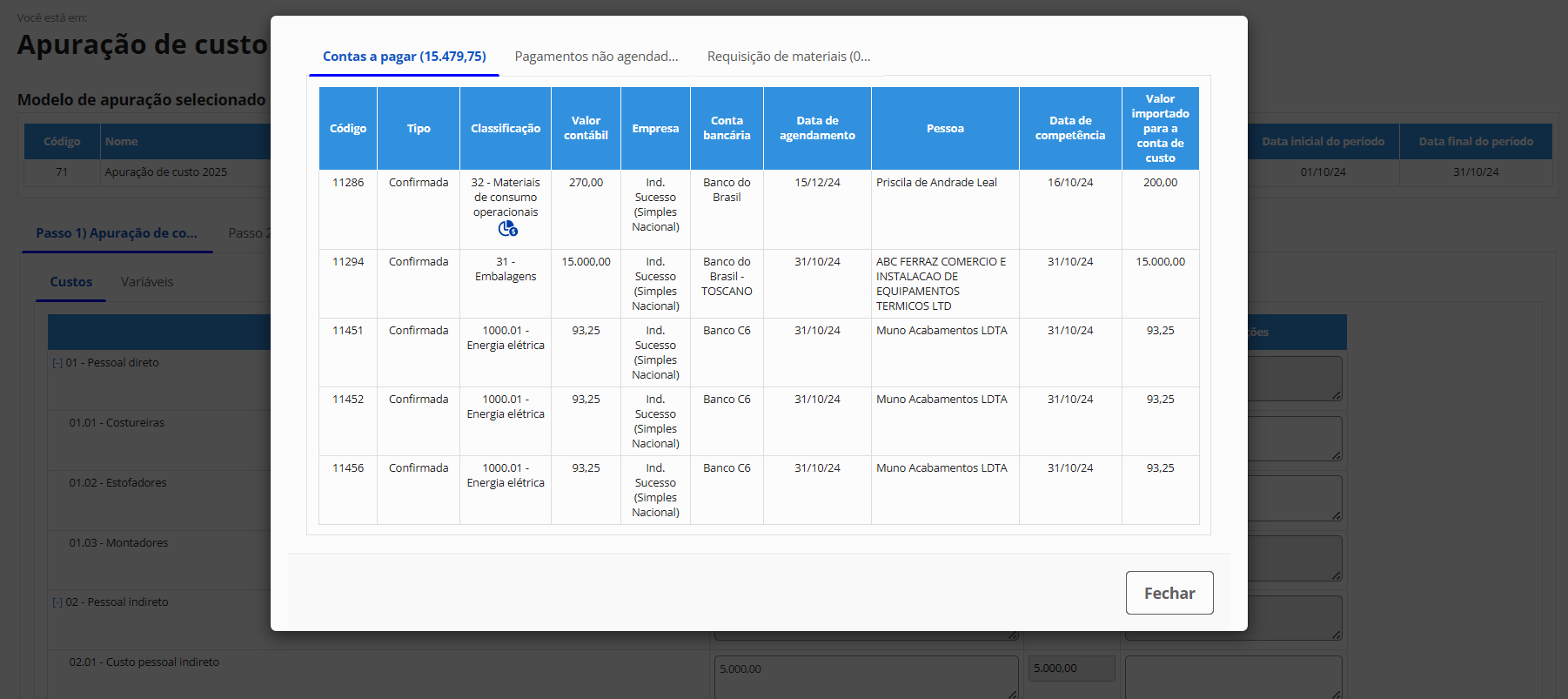Open the Variáveis sub-tab
Image resolution: width=1568 pixels, height=699 pixels.
(147, 282)
